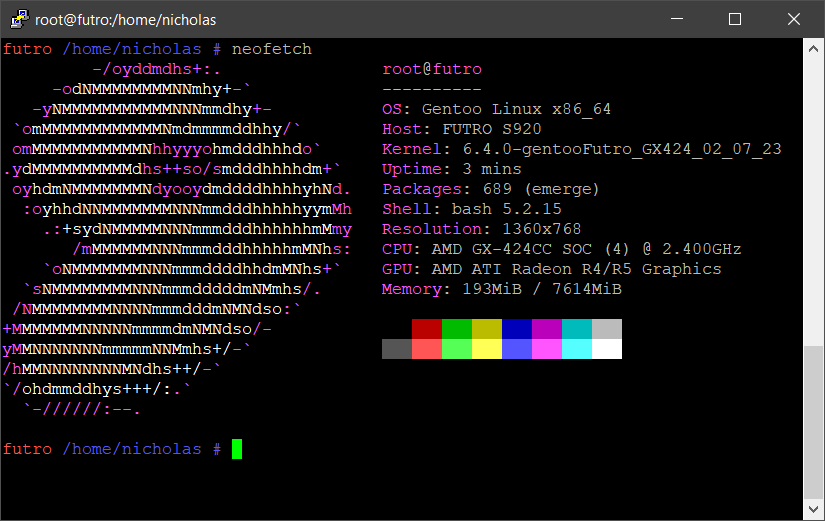Click the '193MiB / 7614MiB' memory value
The height and width of the screenshot is (521, 825).
tap(541, 289)
